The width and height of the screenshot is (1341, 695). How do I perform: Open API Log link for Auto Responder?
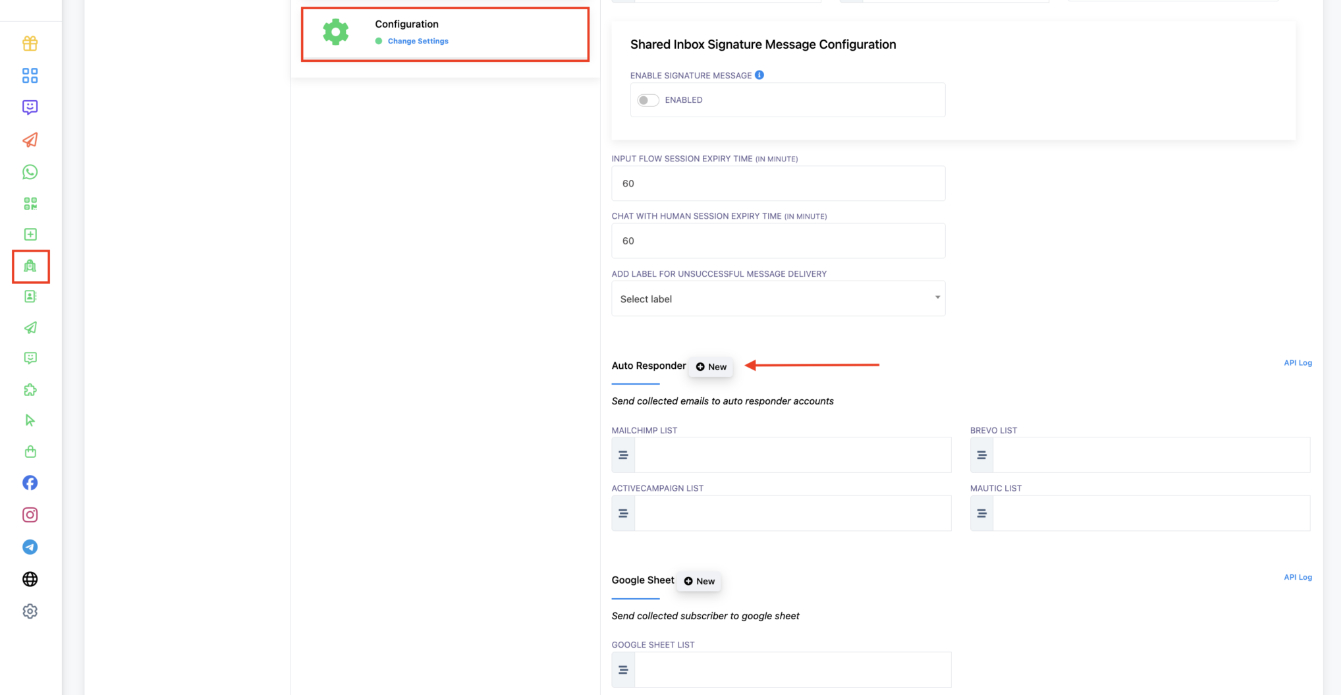[1297, 363]
